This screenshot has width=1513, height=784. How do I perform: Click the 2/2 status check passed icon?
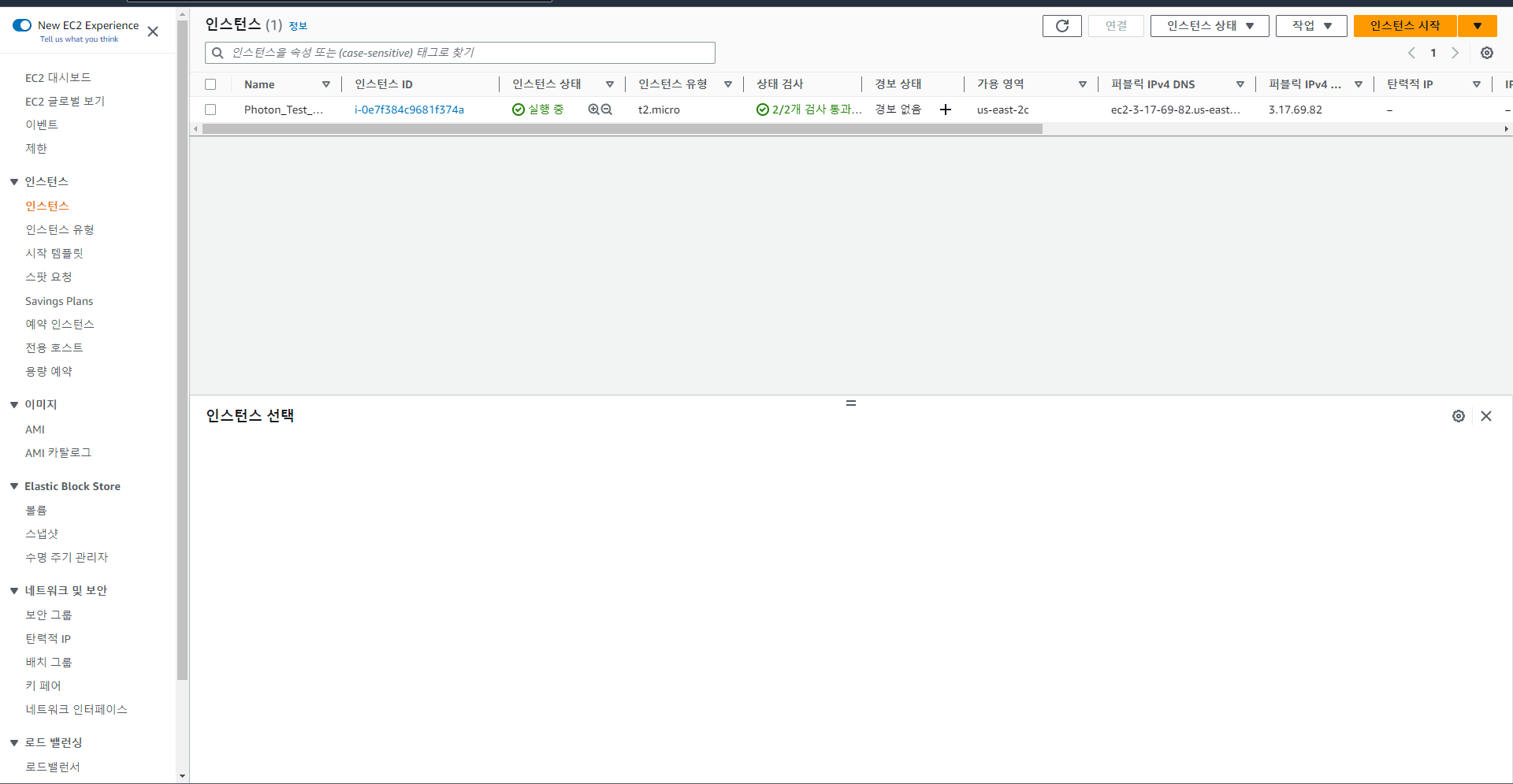pyautogui.click(x=762, y=110)
